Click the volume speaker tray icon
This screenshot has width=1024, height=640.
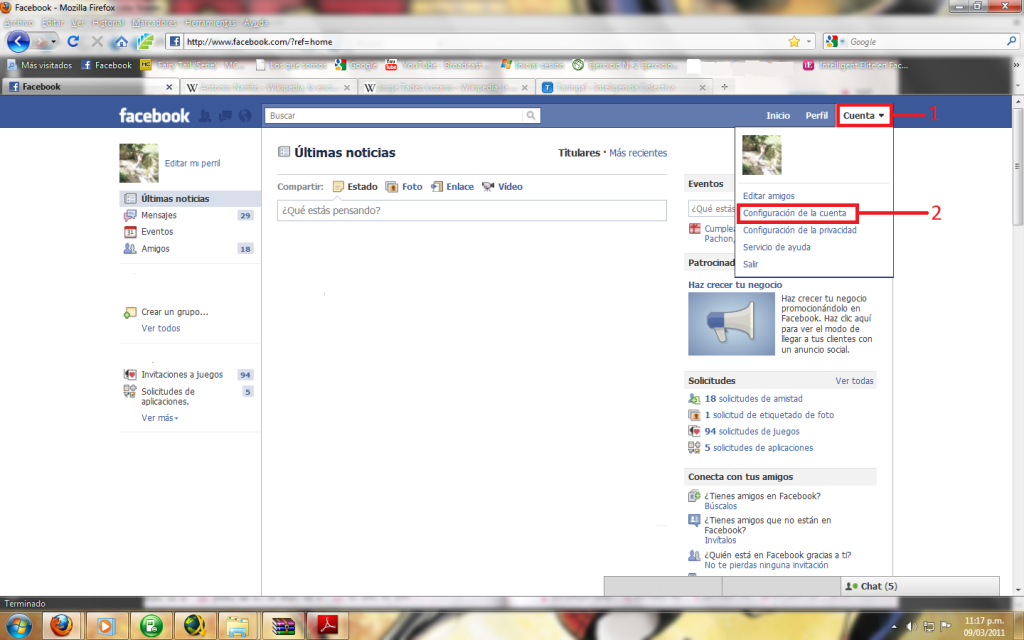(x=912, y=626)
